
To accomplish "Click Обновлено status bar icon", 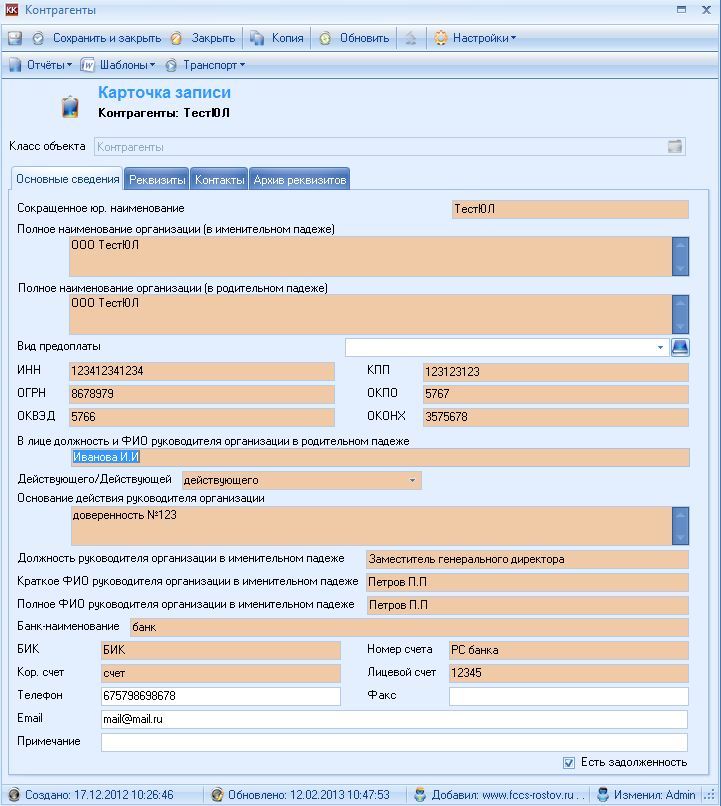I will [217, 795].
